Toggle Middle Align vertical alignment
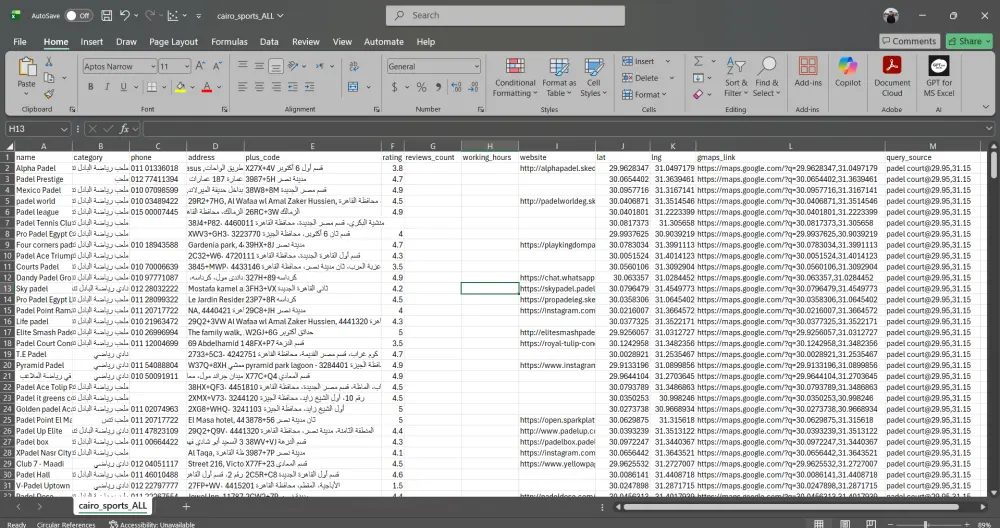The height and width of the screenshot is (528, 1000). coord(259,66)
